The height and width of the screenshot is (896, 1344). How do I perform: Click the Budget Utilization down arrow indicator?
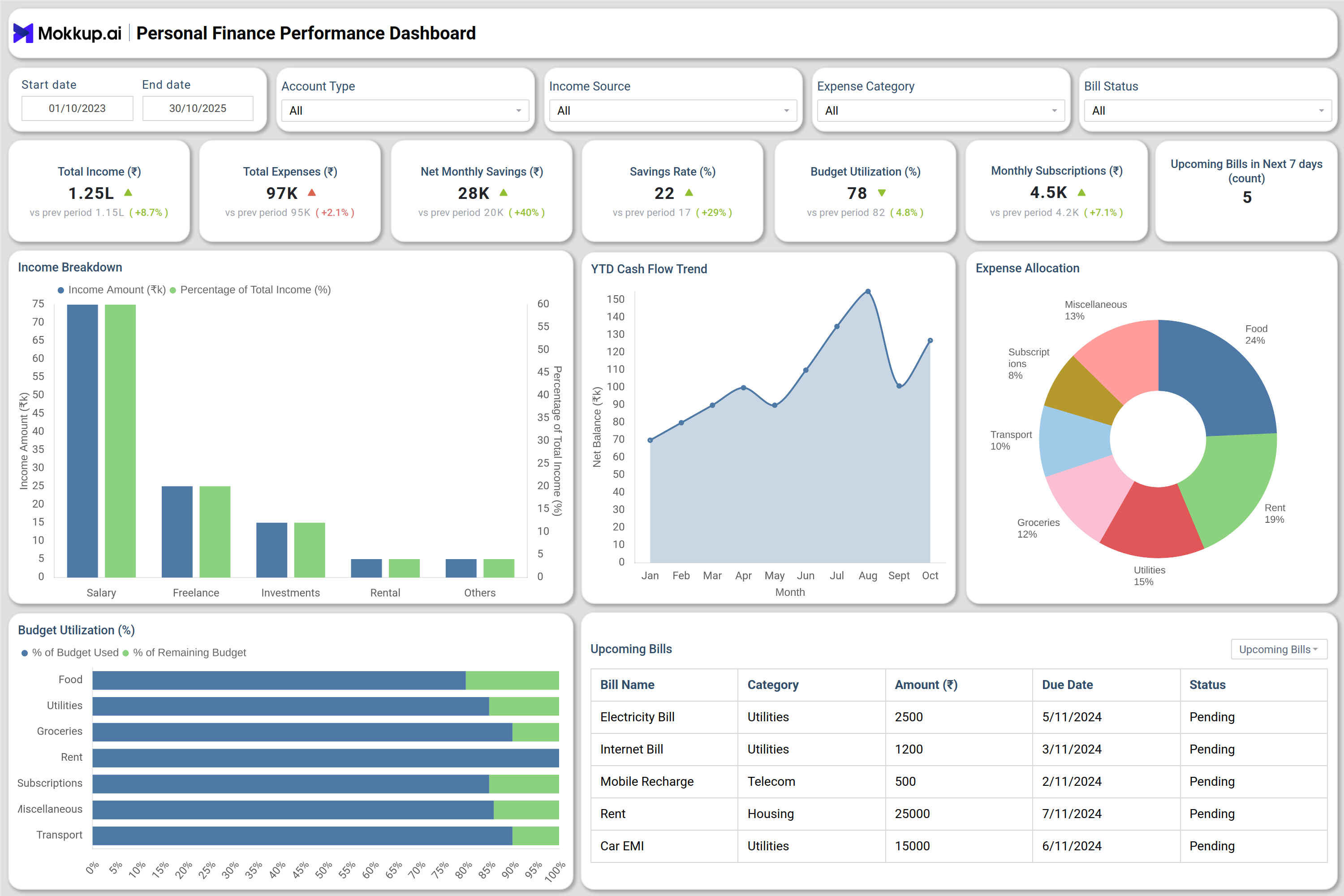click(882, 193)
